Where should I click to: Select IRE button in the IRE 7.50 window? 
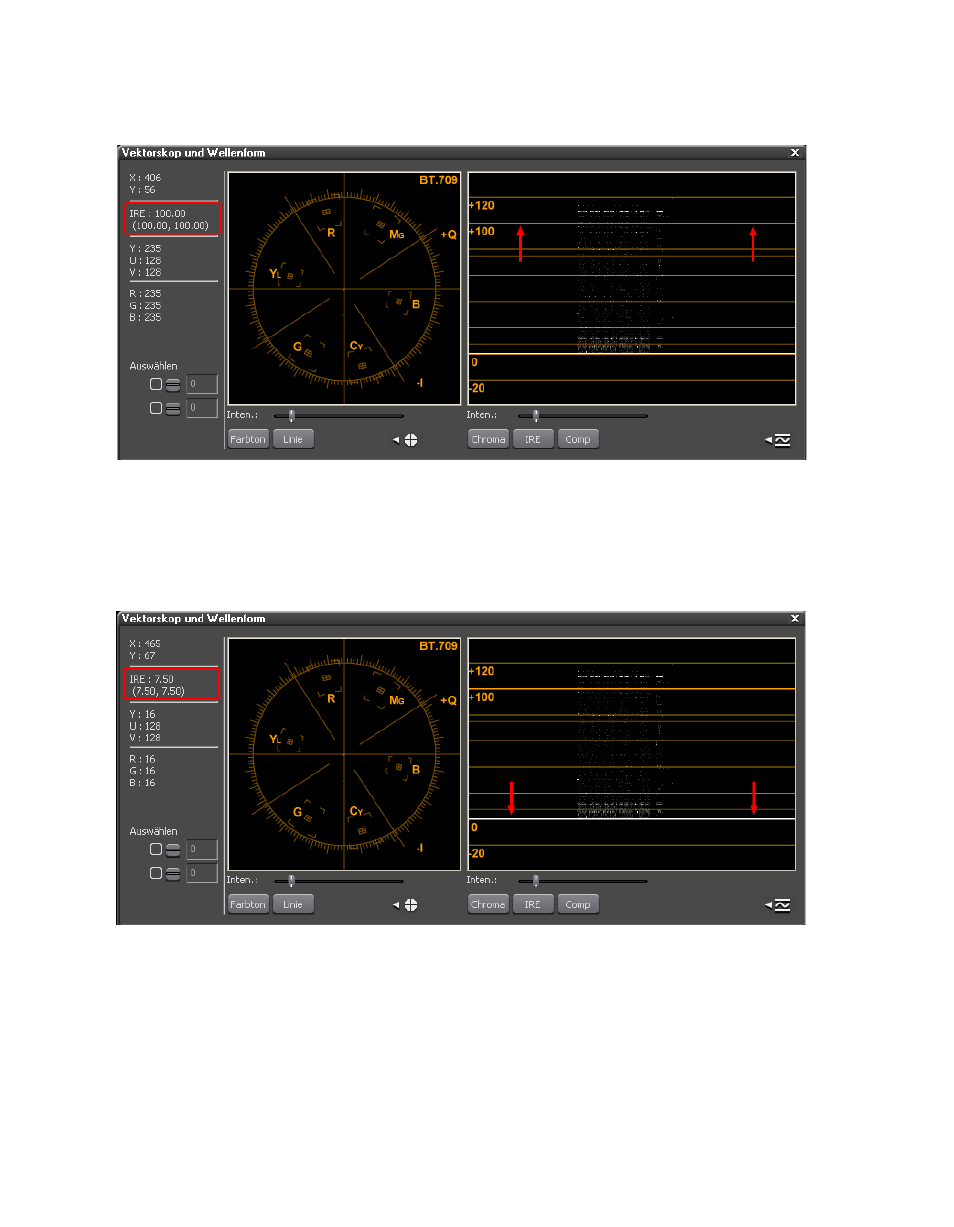[533, 904]
